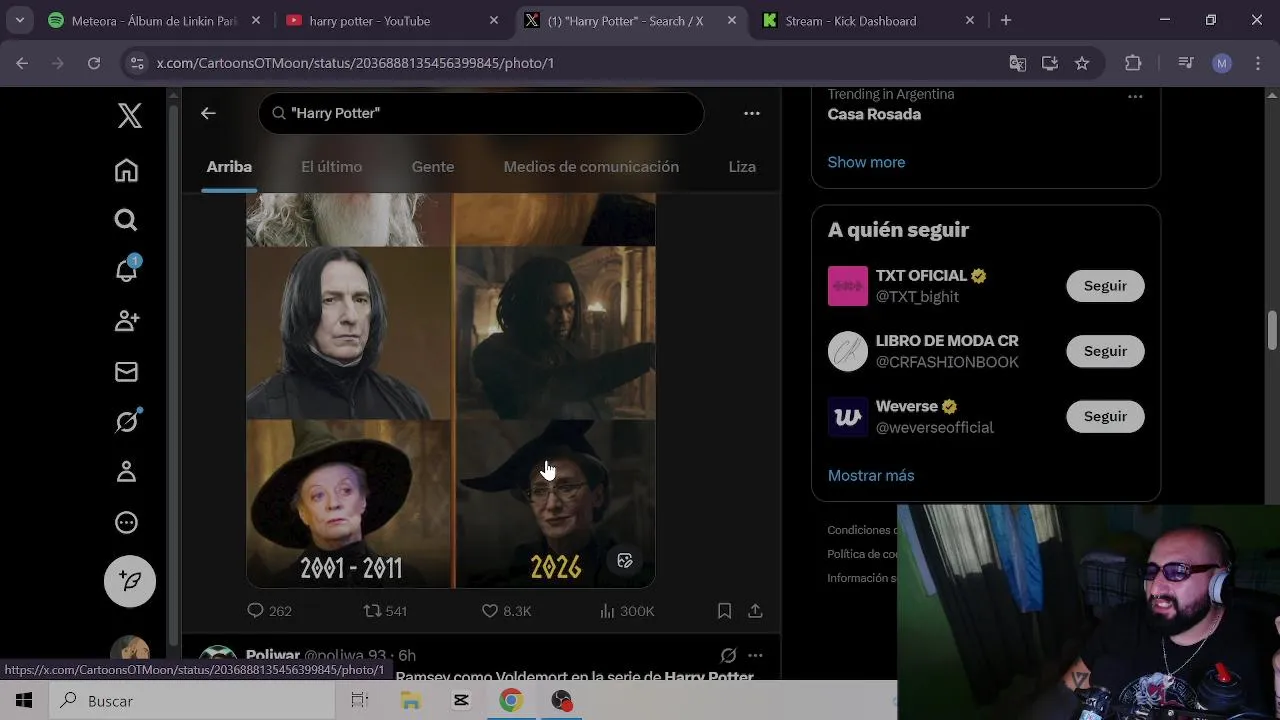Open Task View on taskbar
This screenshot has width=1280, height=720.
(x=360, y=701)
